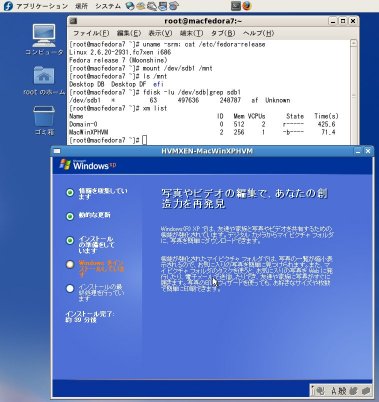379x402 pixels.
Task: Click the Fedora logo in the panel
Action: tap(7, 6)
